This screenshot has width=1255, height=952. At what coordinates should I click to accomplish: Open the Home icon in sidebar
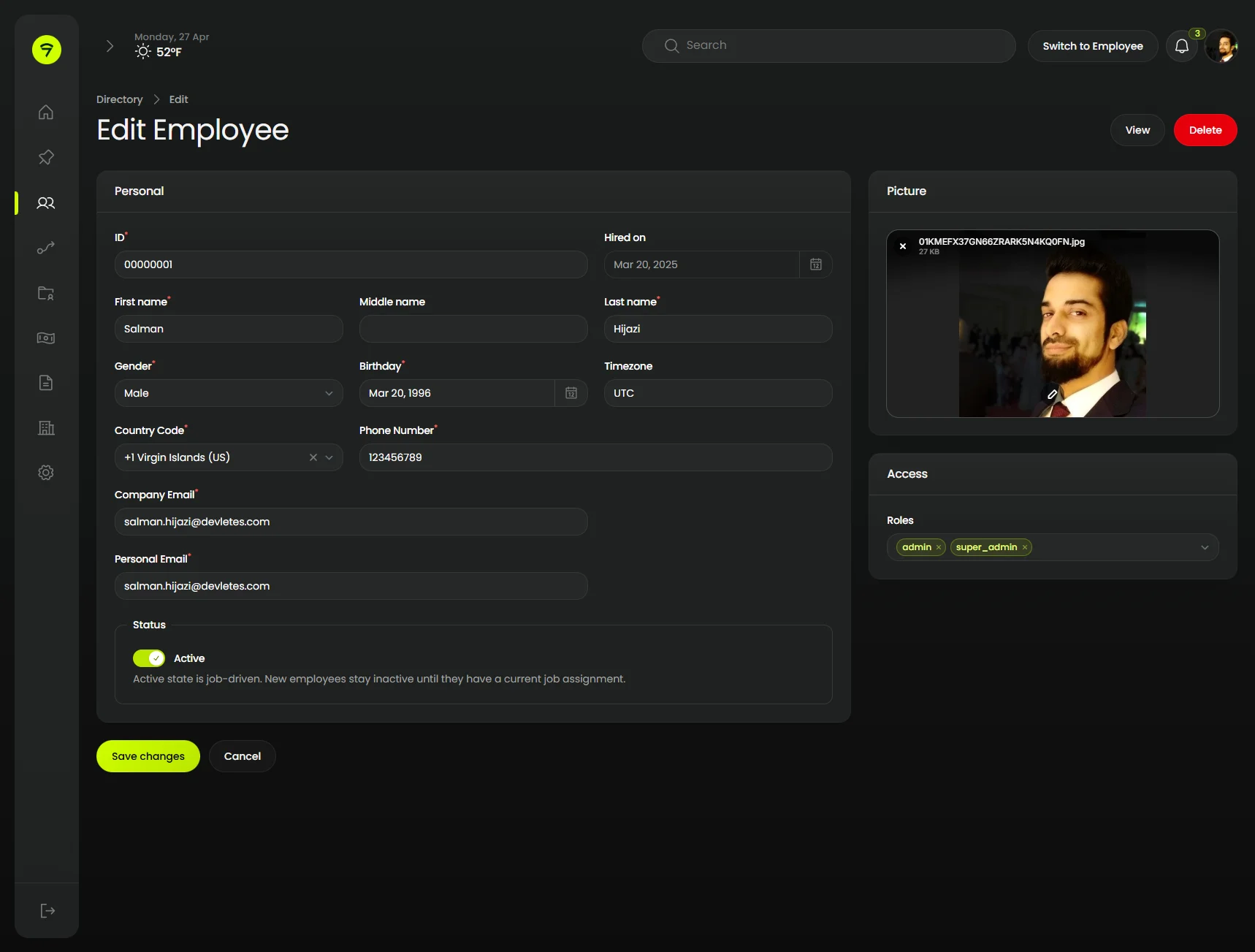pos(46,113)
